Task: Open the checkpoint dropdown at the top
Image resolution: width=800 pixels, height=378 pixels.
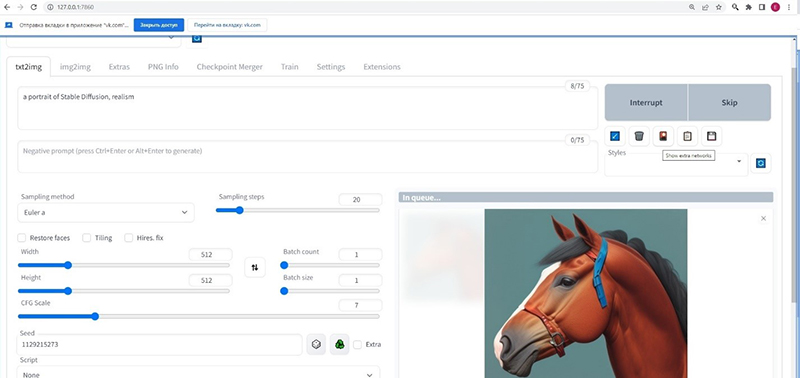Action: 93,41
